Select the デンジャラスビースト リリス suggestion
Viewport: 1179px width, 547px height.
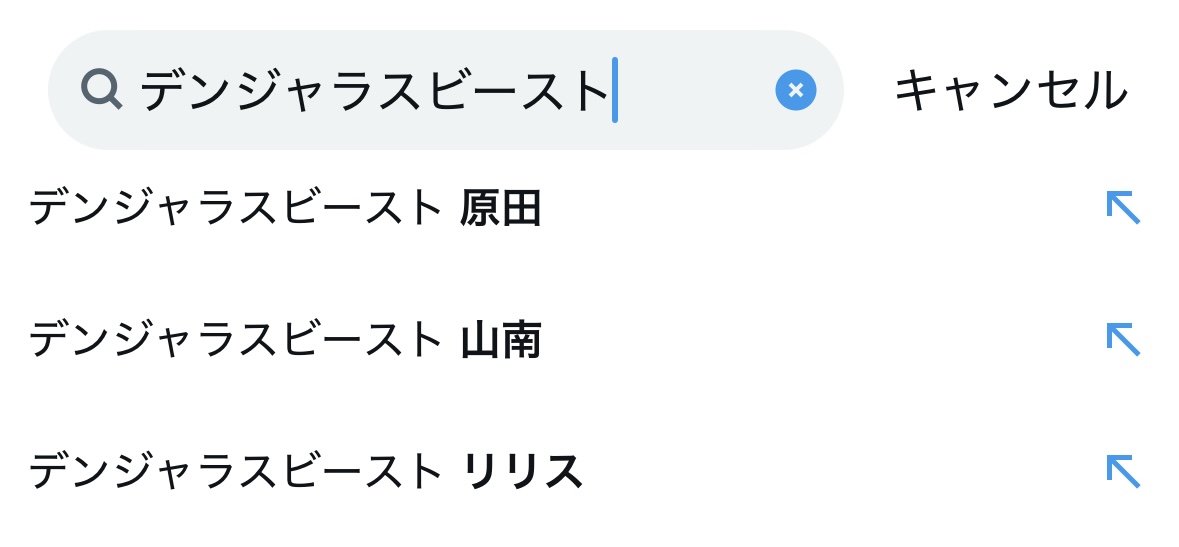305,472
